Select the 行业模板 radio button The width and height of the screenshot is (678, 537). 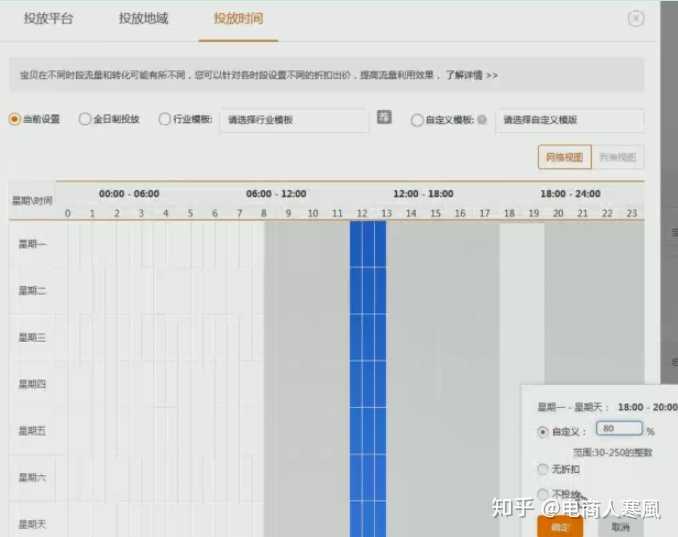[165, 119]
